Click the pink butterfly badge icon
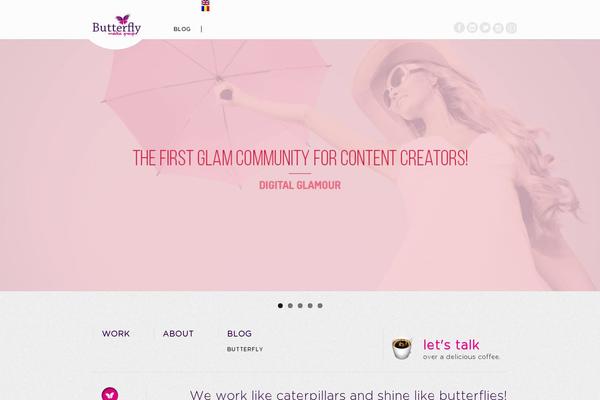 click(x=110, y=394)
